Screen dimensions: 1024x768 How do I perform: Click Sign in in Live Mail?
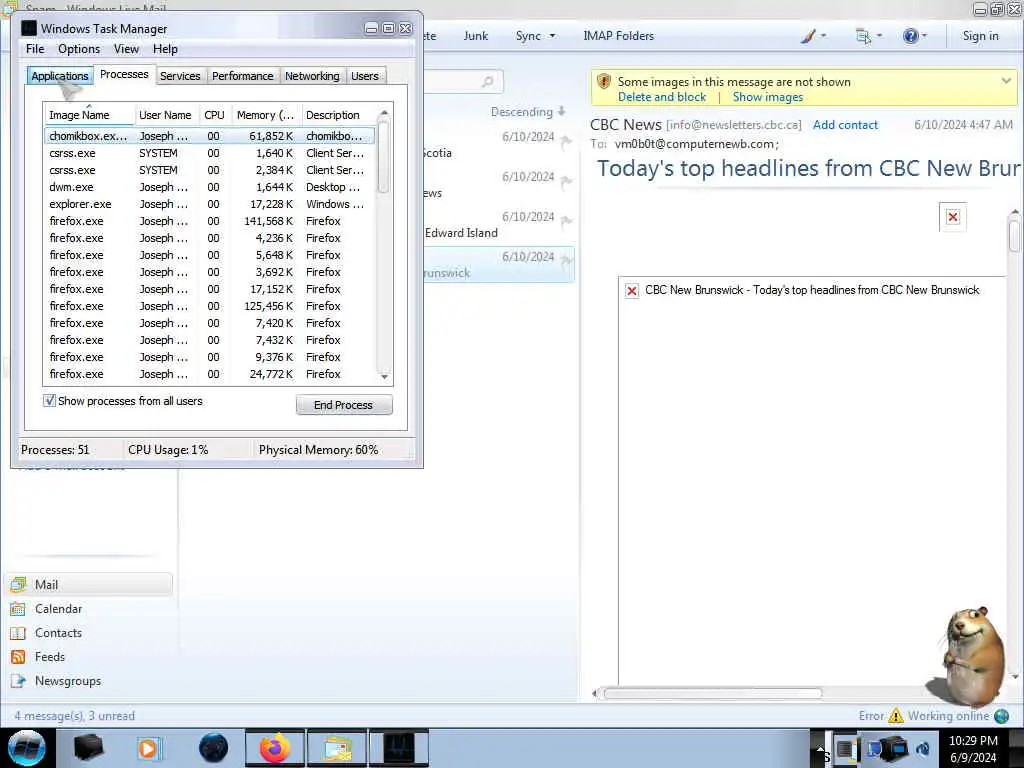(x=980, y=36)
